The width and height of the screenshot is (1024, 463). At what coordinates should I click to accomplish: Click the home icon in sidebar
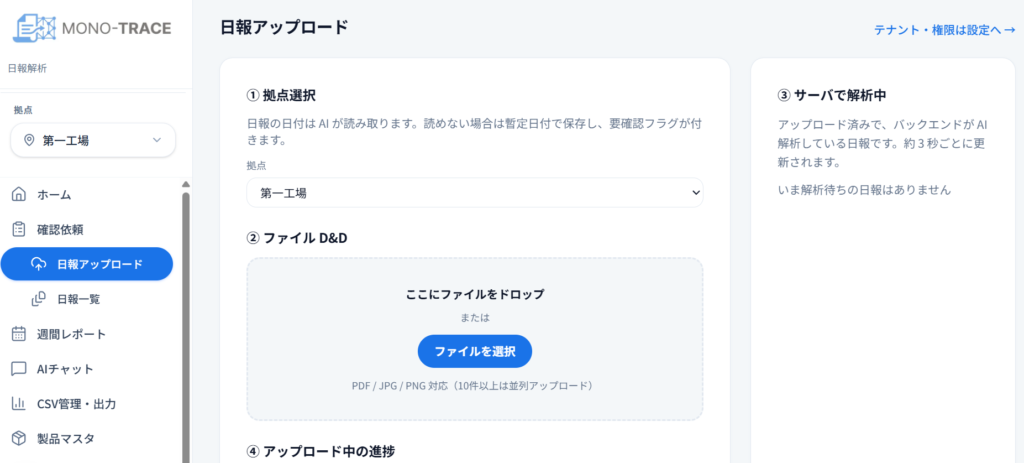click(18, 194)
